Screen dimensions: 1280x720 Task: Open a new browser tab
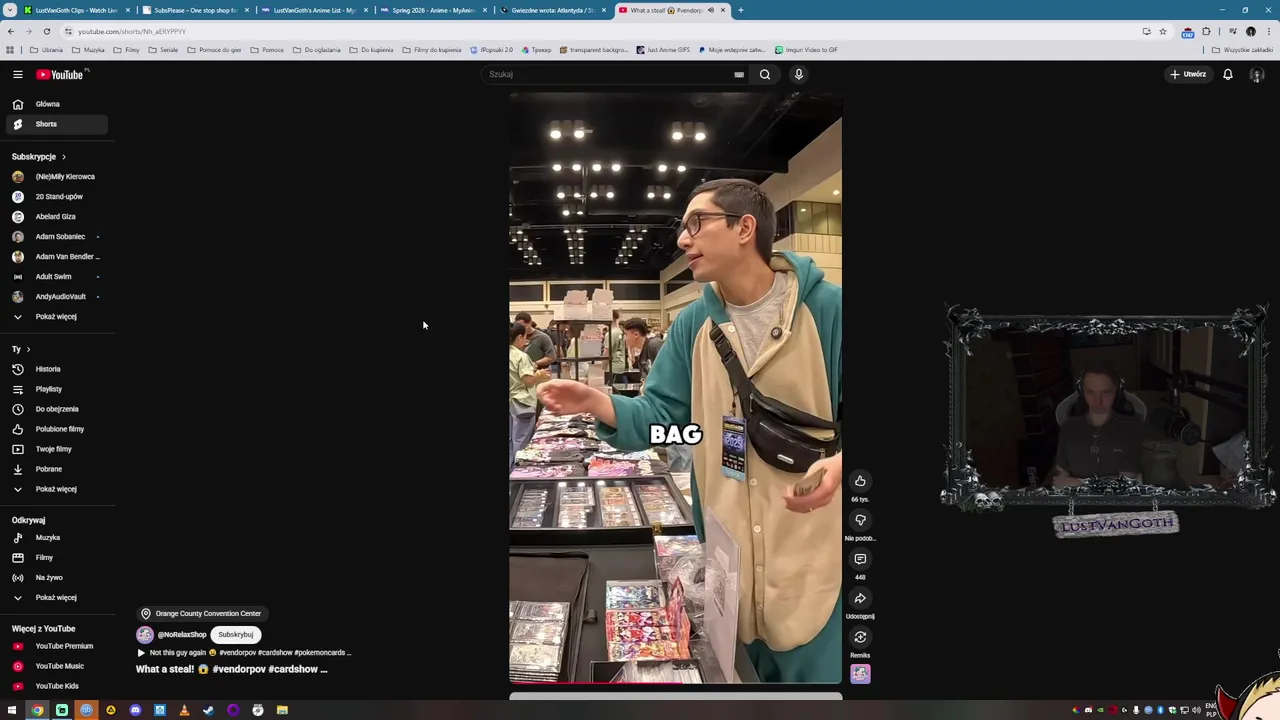click(741, 10)
